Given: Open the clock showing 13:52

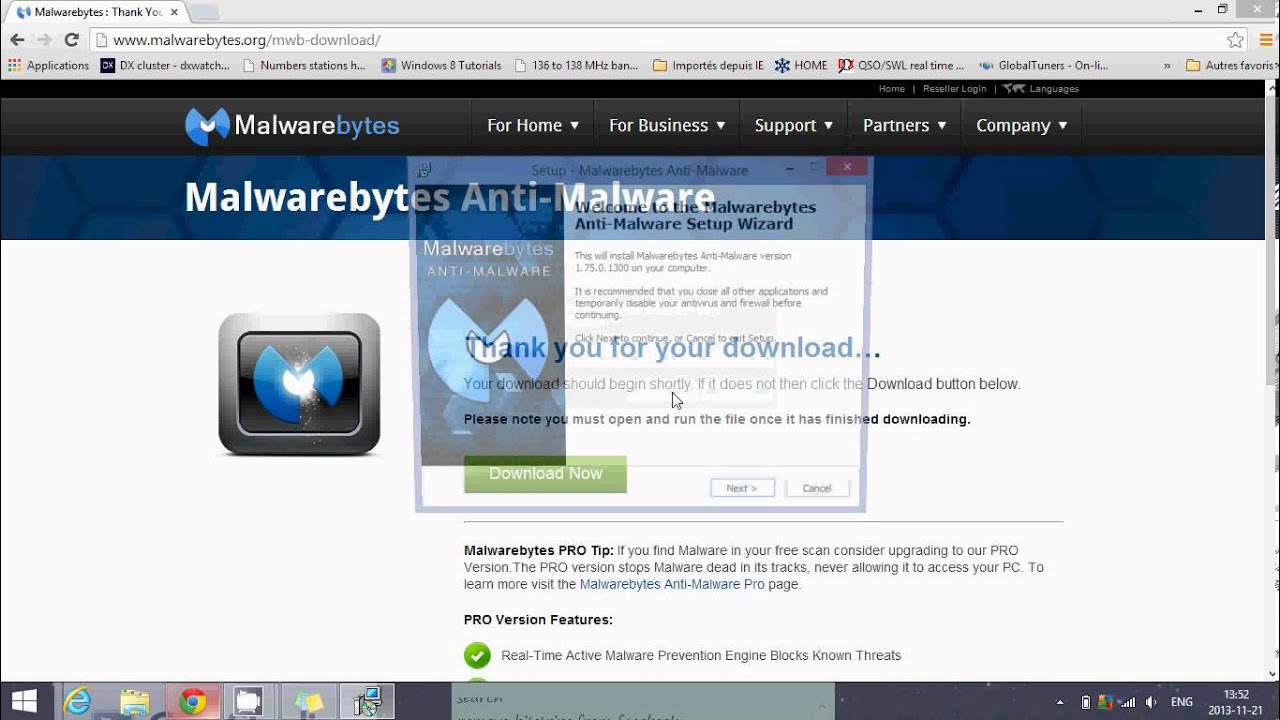Looking at the screenshot, I should tap(1236, 702).
